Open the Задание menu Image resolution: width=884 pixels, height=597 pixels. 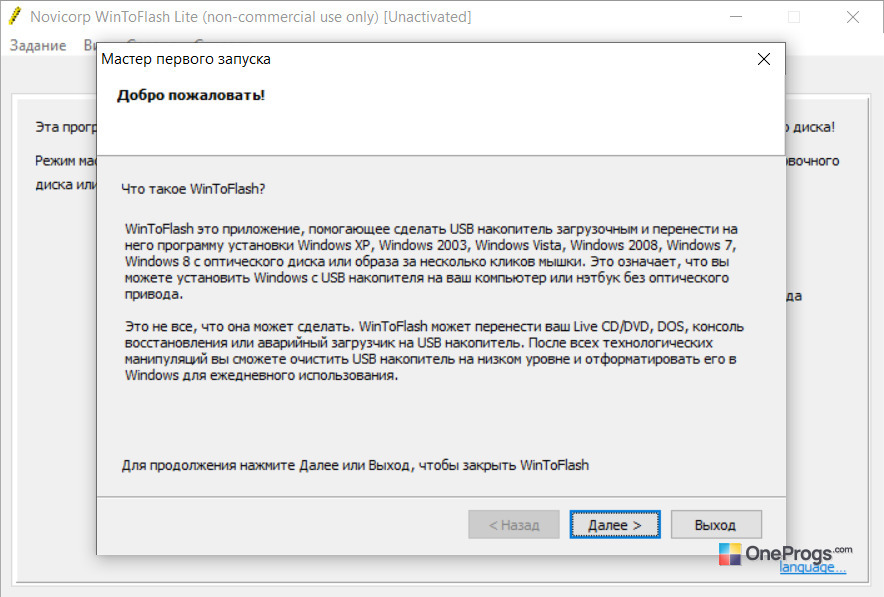(38, 45)
